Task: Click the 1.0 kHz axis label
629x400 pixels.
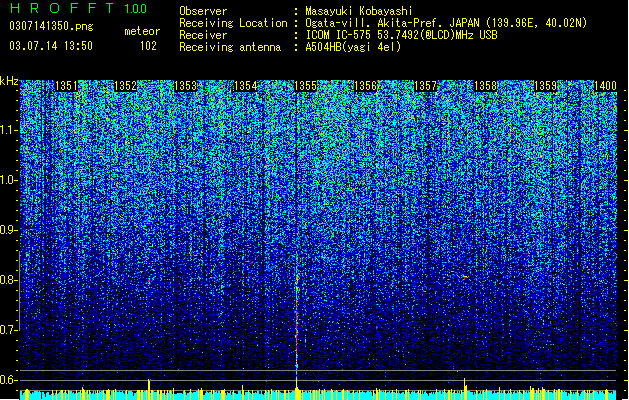Action: (x=9, y=180)
